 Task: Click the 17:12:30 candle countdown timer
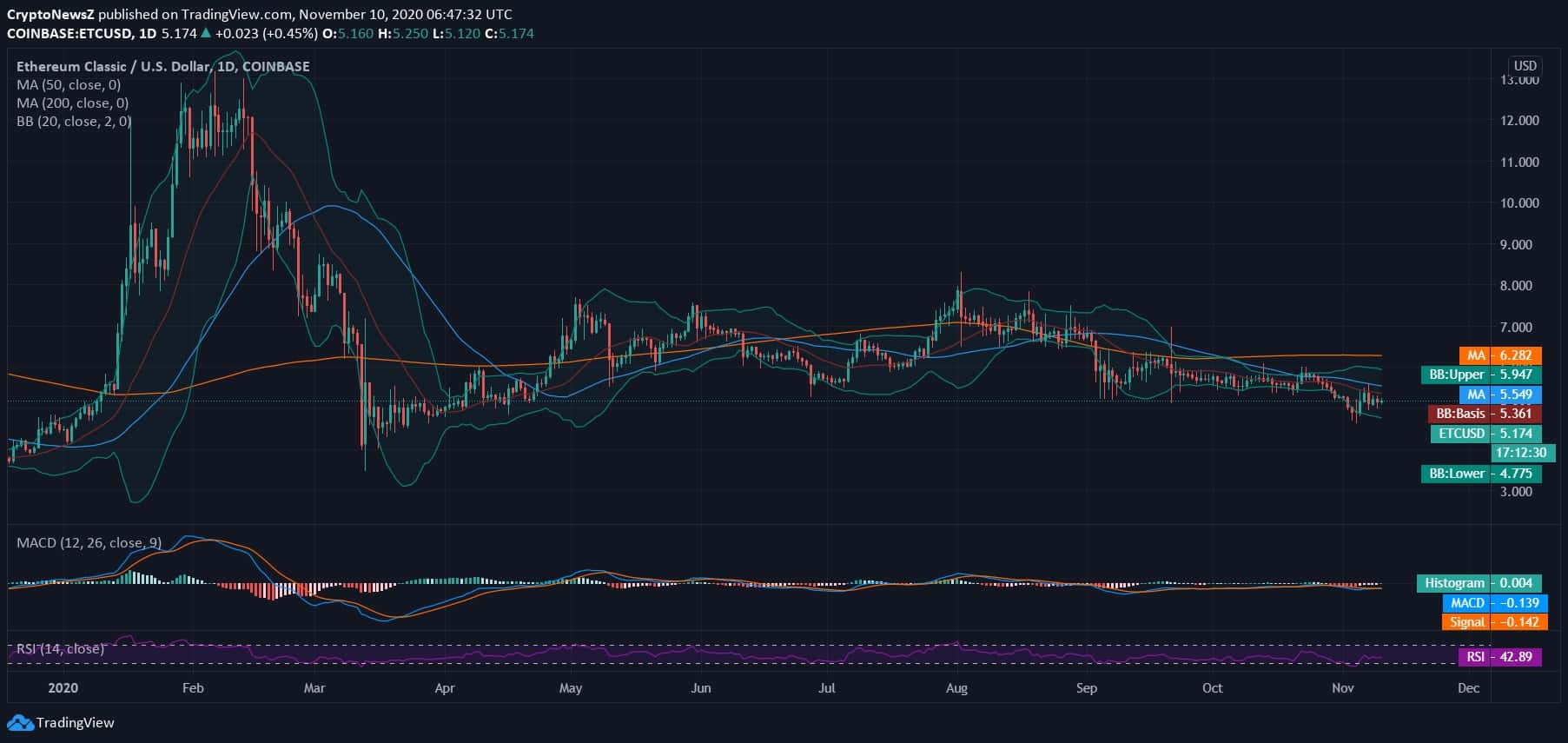point(1520,453)
